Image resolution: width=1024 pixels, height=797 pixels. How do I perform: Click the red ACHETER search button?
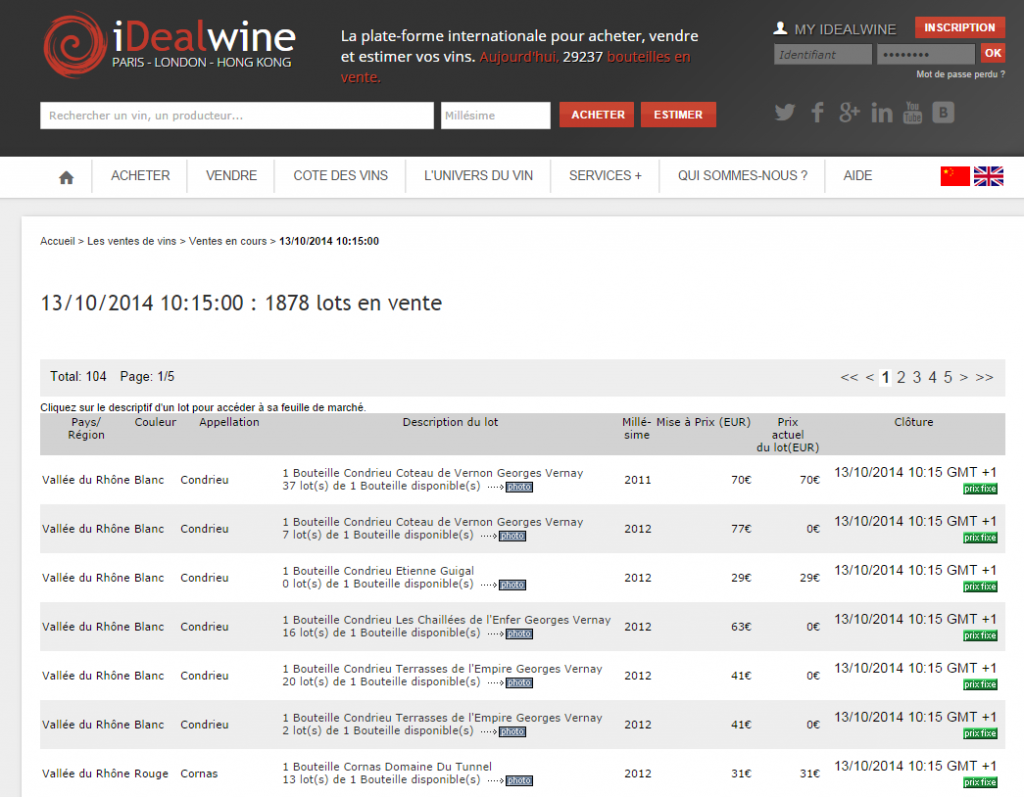click(x=597, y=115)
